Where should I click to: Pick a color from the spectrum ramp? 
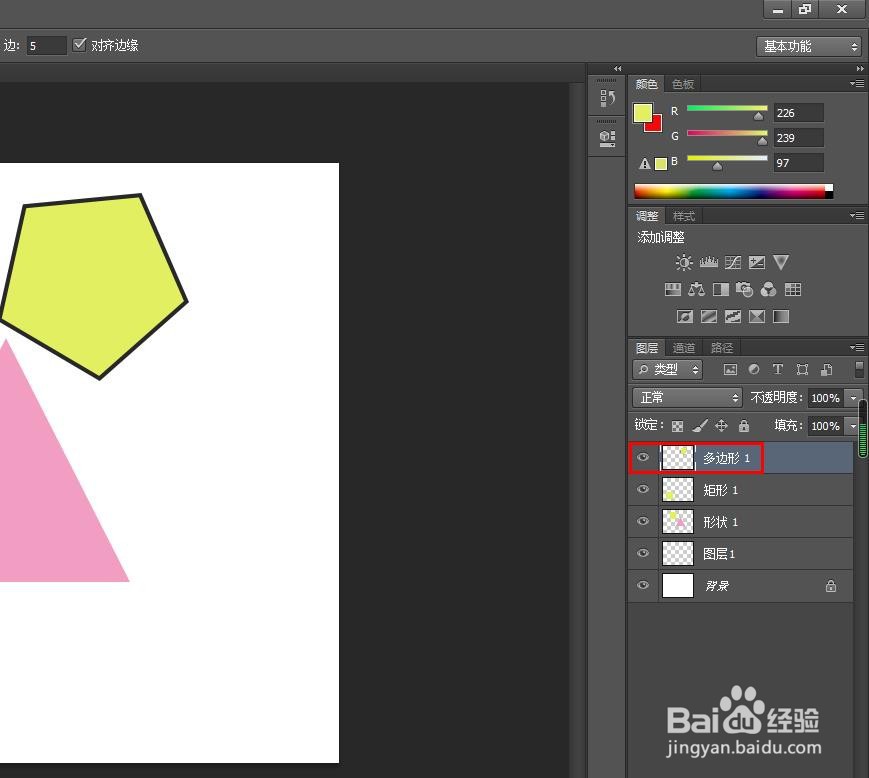(x=733, y=191)
